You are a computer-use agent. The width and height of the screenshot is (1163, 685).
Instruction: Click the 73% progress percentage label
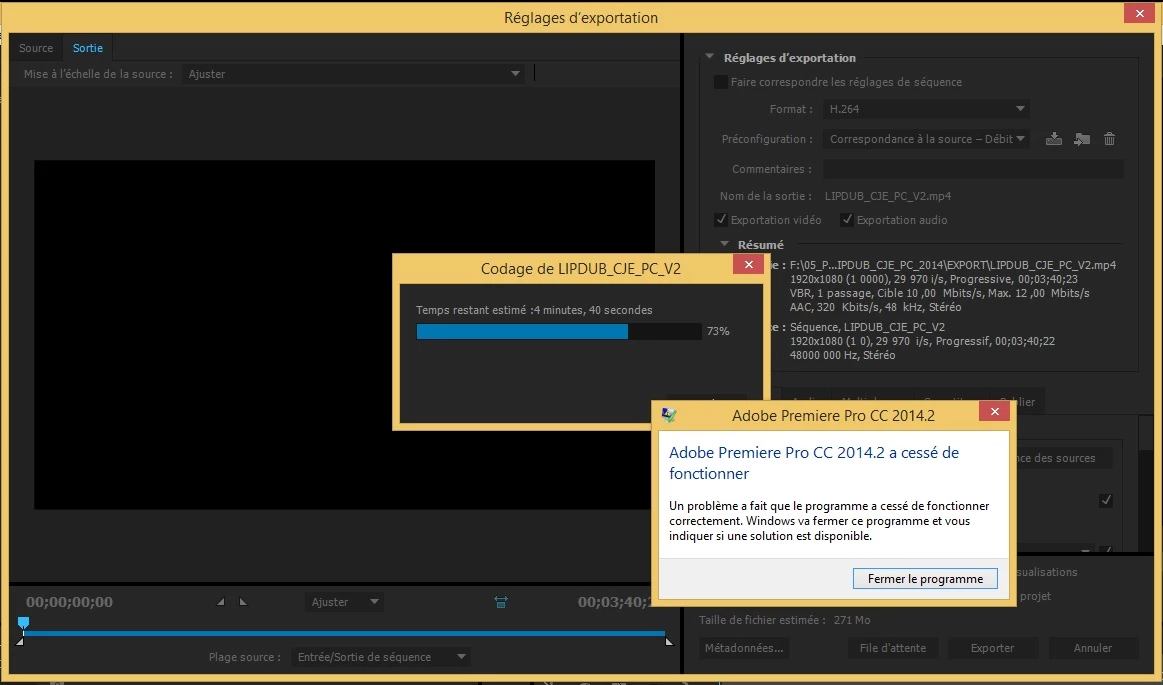tap(718, 331)
